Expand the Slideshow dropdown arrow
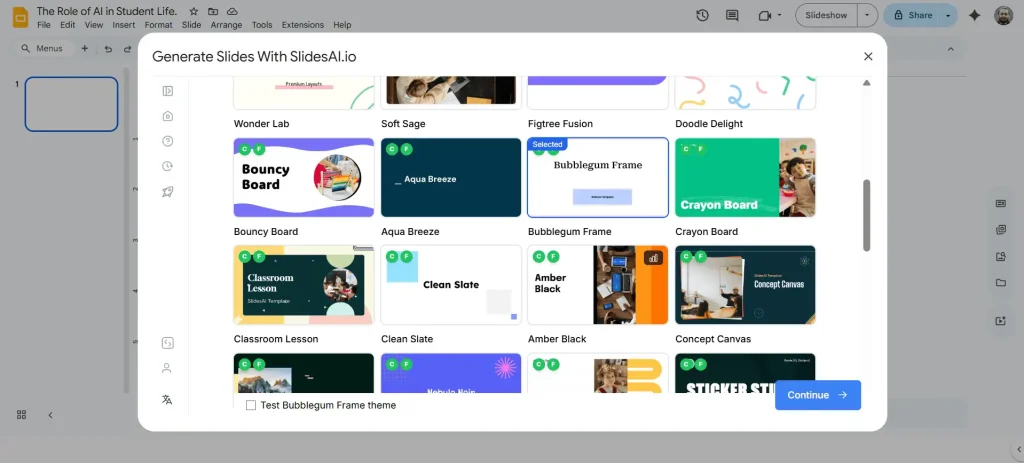The width and height of the screenshot is (1024, 463). tap(867, 15)
